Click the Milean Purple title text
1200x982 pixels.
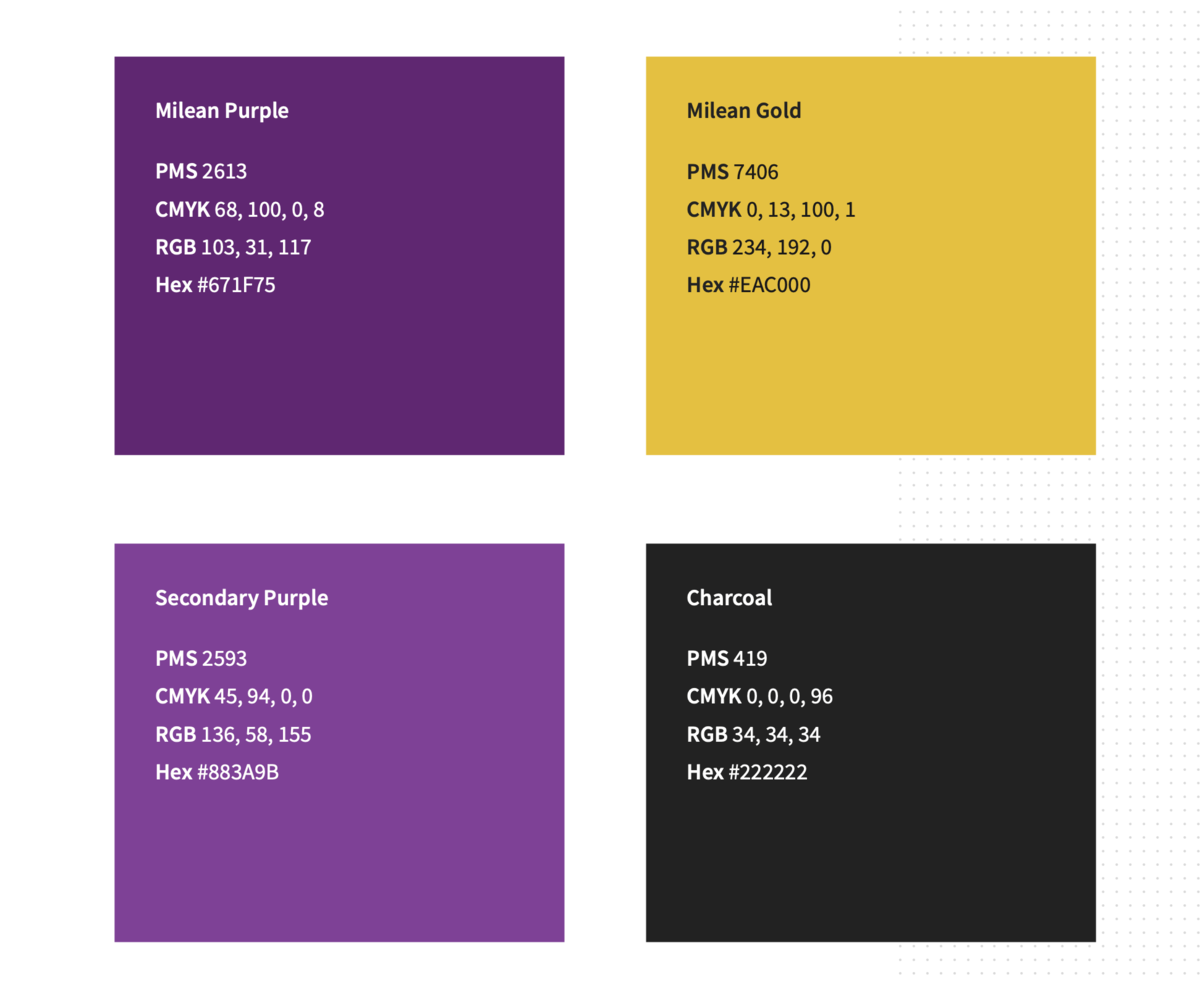point(222,111)
